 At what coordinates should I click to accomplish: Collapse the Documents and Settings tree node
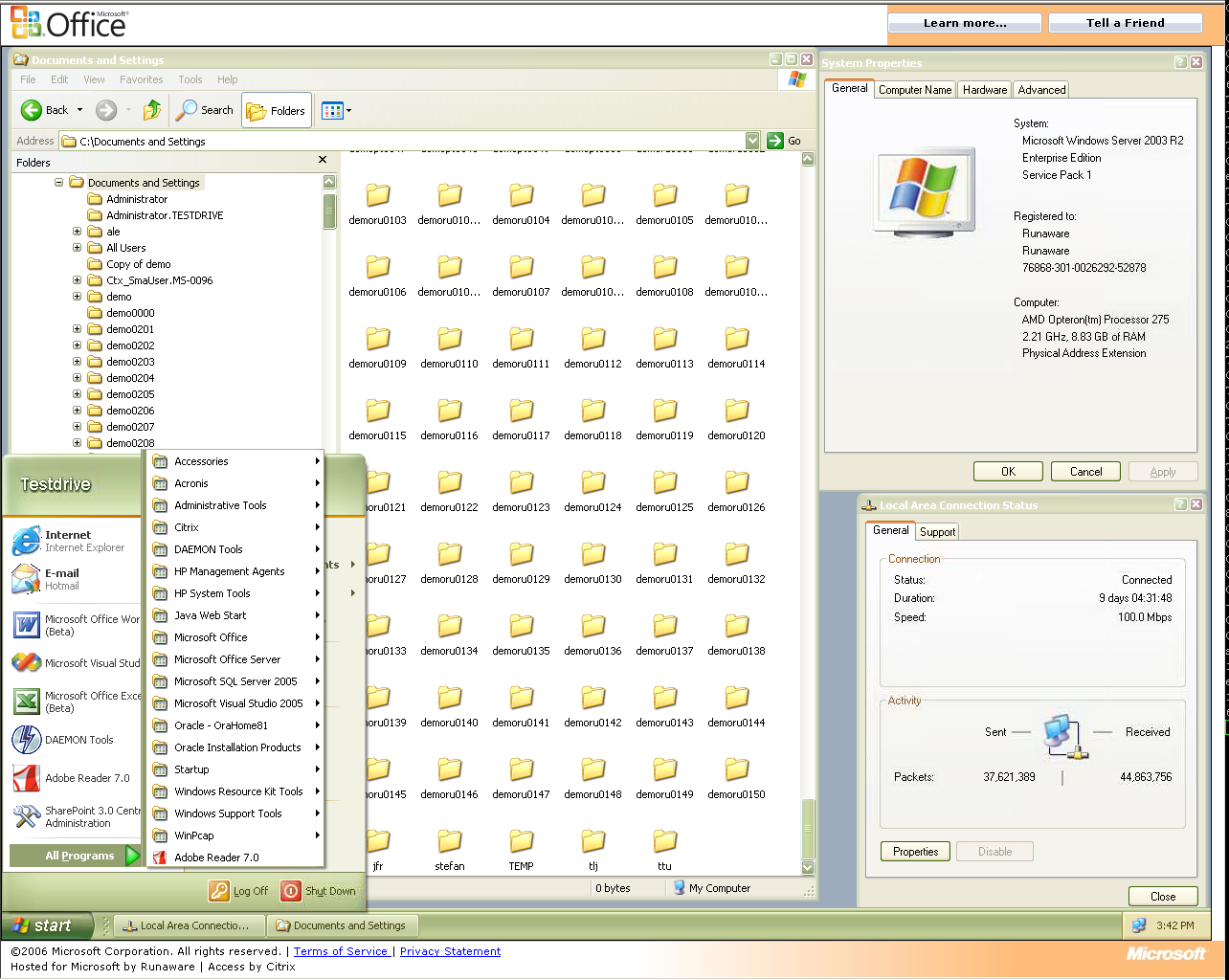coord(59,182)
